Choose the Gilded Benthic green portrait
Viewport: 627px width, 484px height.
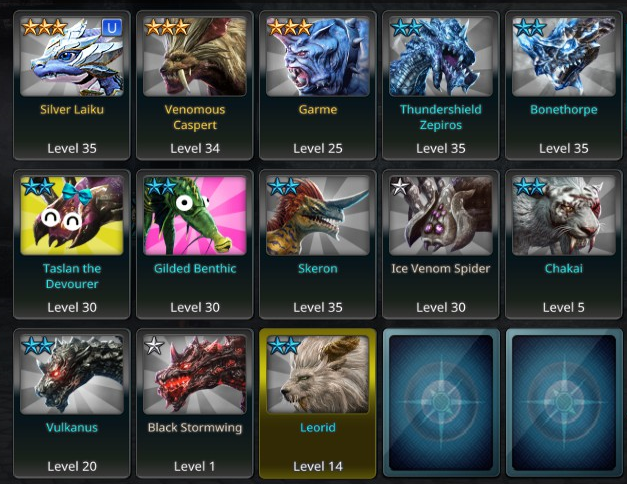click(x=195, y=216)
